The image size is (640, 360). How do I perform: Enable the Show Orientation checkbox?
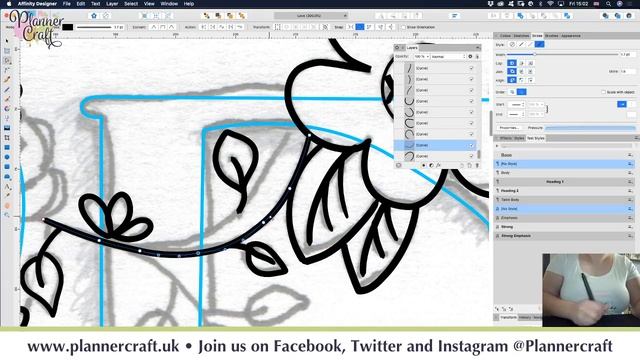(403, 27)
